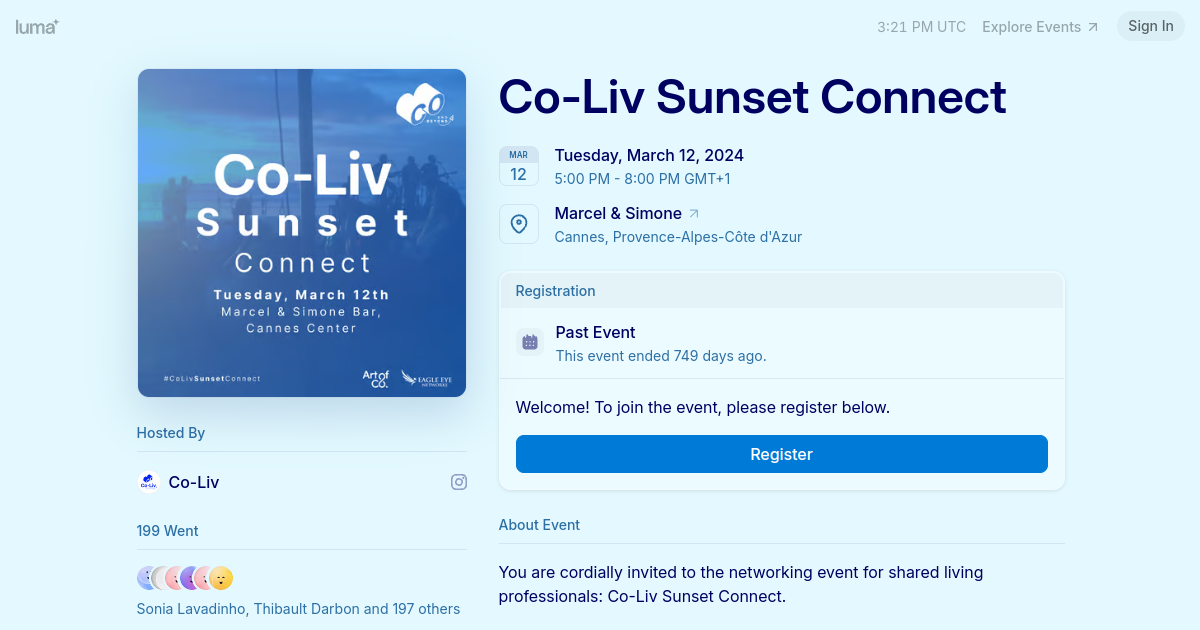Click the arrow beside Marcel & Simone
The width and height of the screenshot is (1200, 630).
tap(695, 213)
